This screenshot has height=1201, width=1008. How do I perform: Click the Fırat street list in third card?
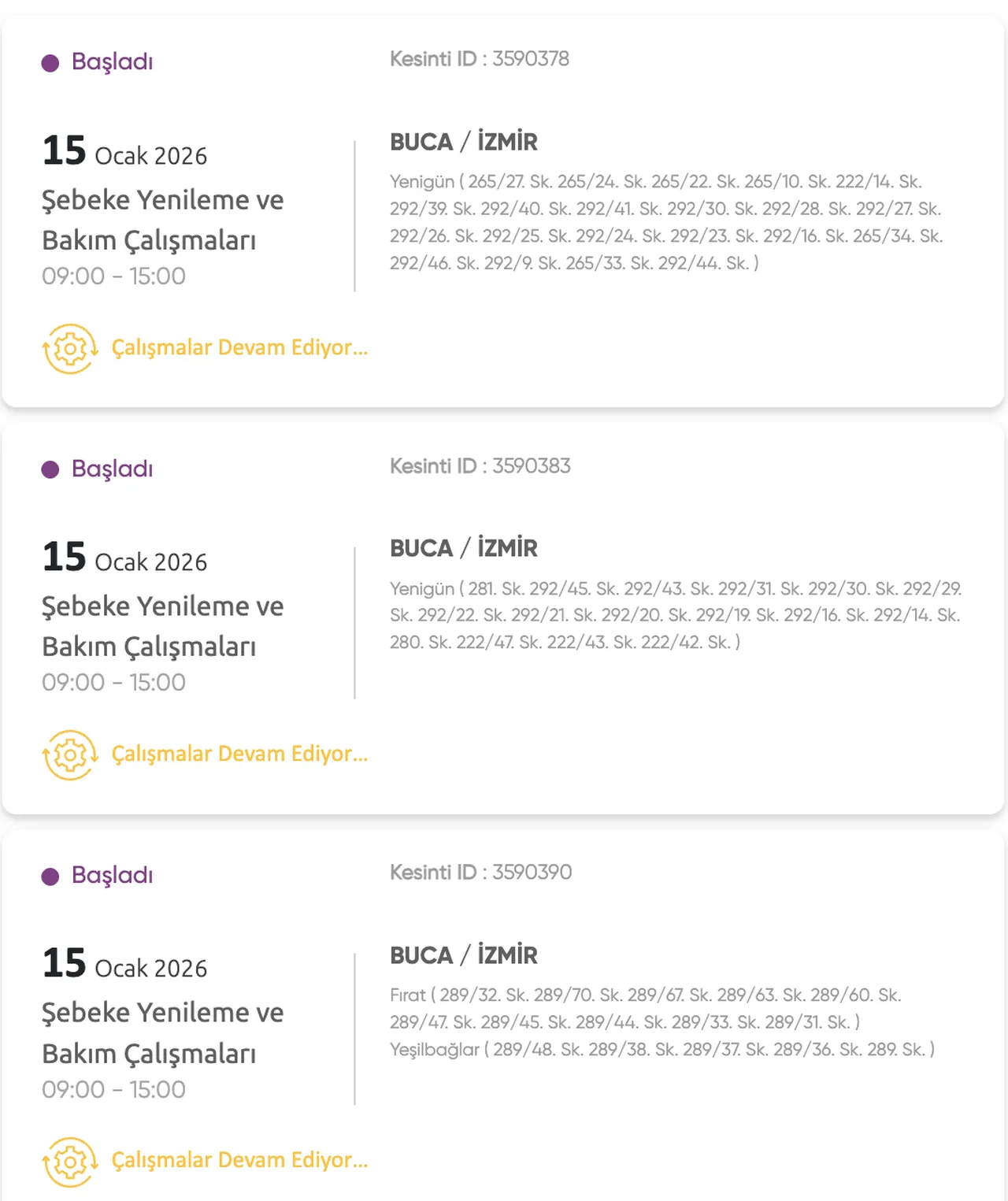click(x=645, y=1008)
